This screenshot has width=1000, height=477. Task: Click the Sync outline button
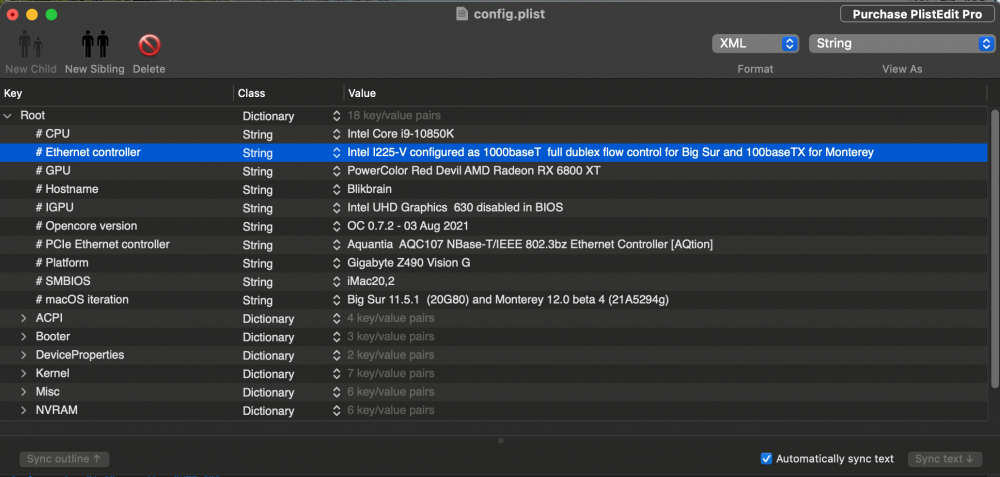(x=64, y=459)
